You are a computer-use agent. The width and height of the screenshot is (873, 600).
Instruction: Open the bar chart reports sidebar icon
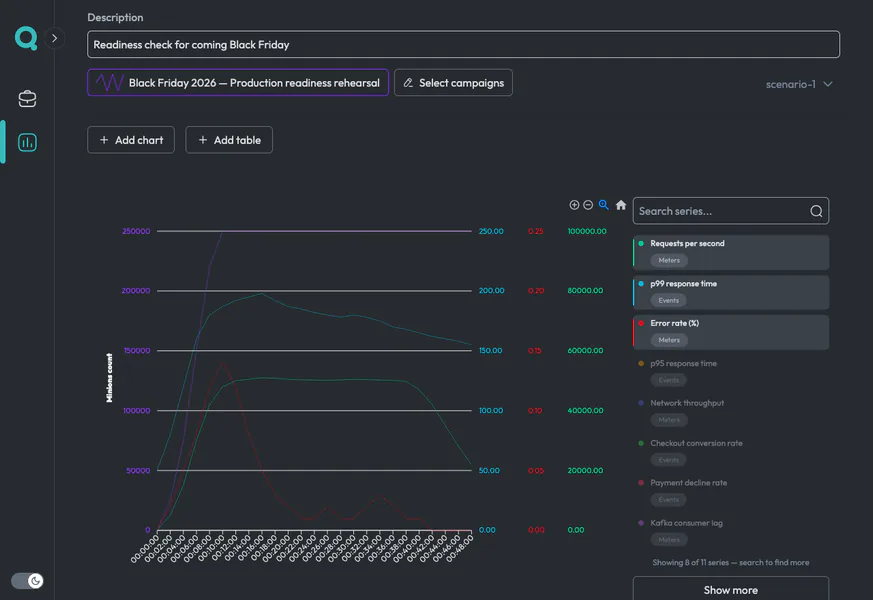27,142
